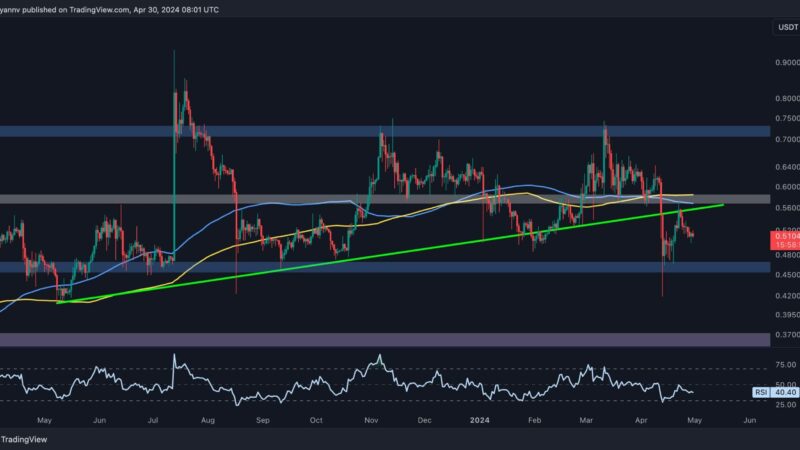Screen dimensions: 800x450
Task: Click the 0.9000 price axis label
Action: pyautogui.click(x=785, y=62)
